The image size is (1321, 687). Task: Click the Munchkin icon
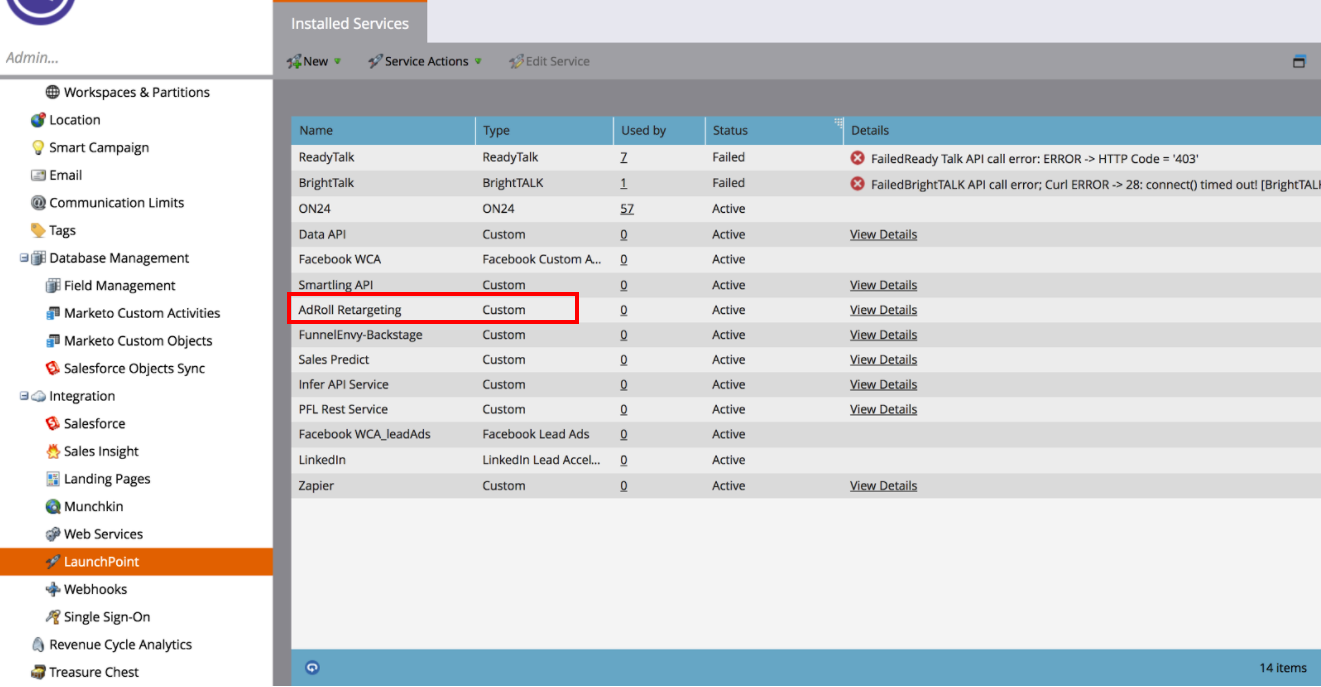coord(53,507)
